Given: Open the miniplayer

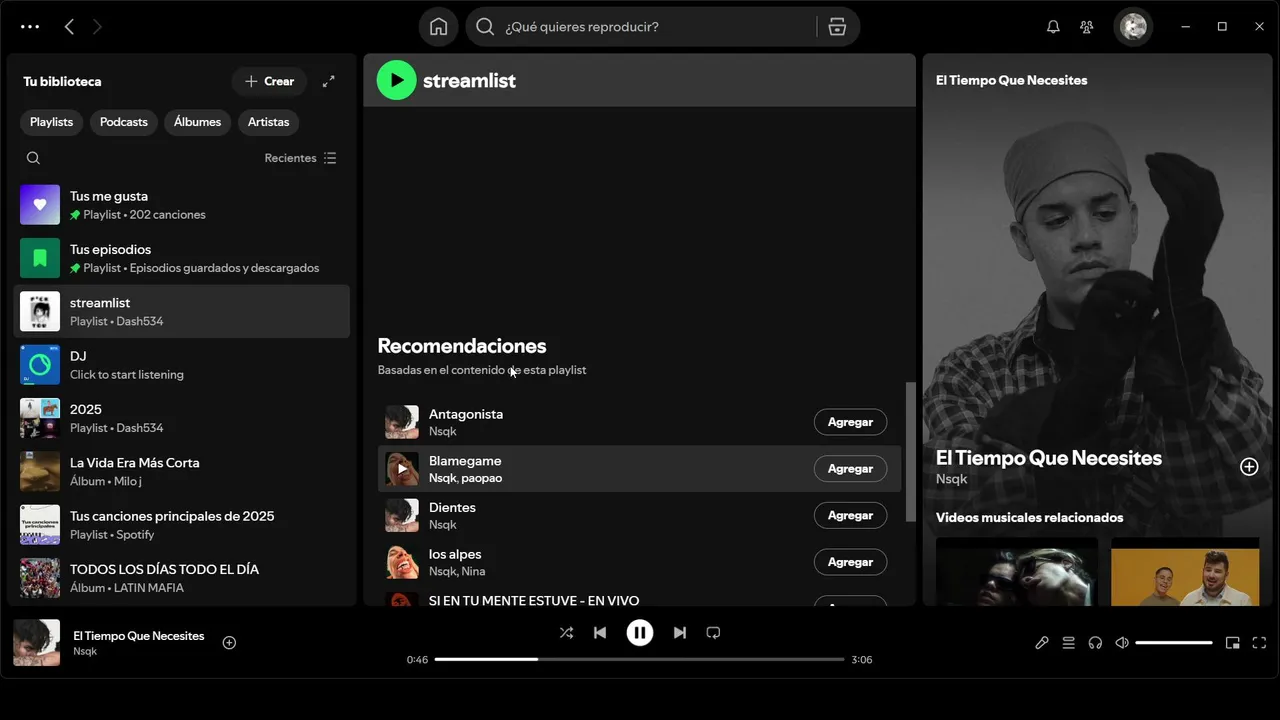Looking at the screenshot, I should 1233,643.
